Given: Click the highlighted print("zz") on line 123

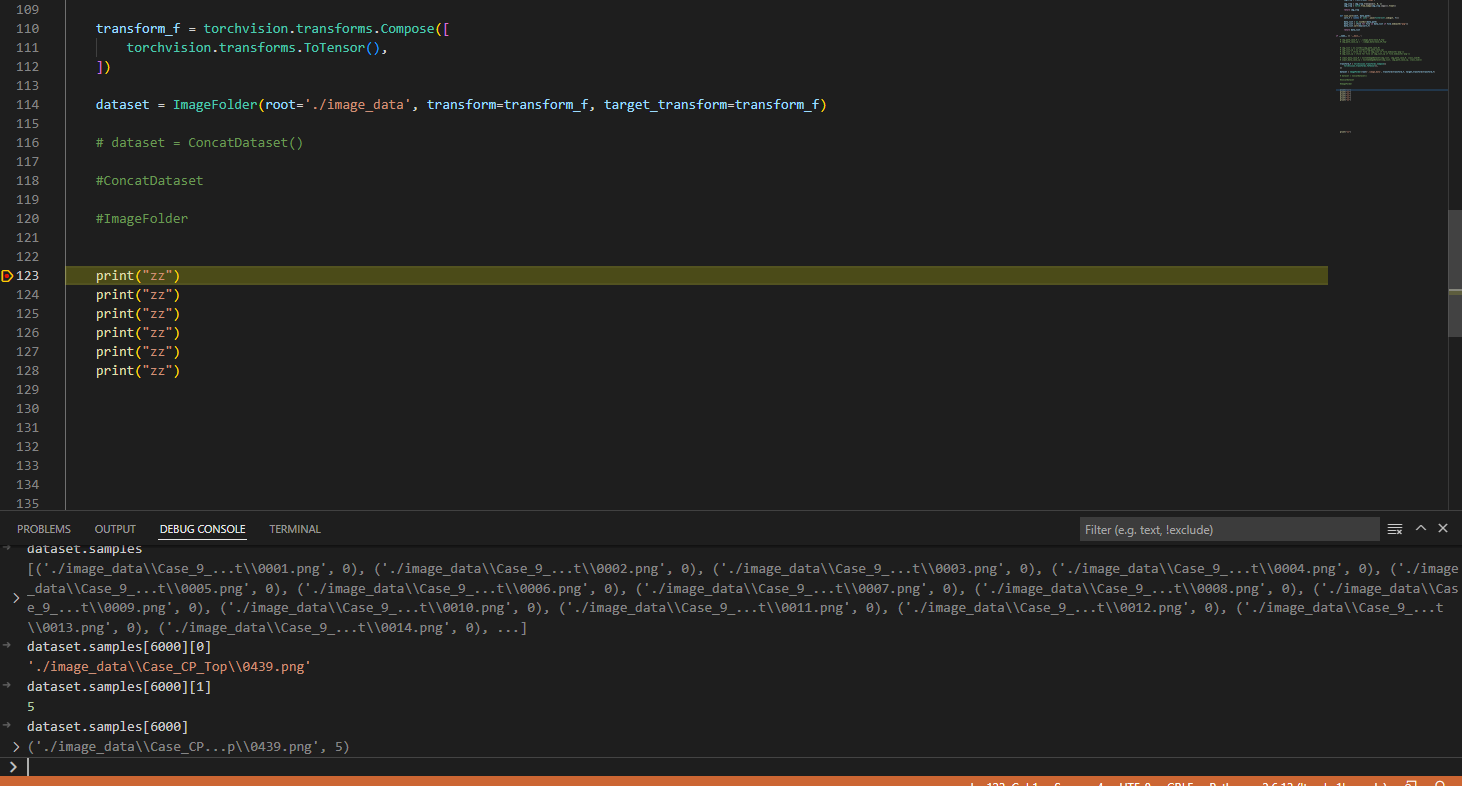Looking at the screenshot, I should pyautogui.click(x=138, y=275).
